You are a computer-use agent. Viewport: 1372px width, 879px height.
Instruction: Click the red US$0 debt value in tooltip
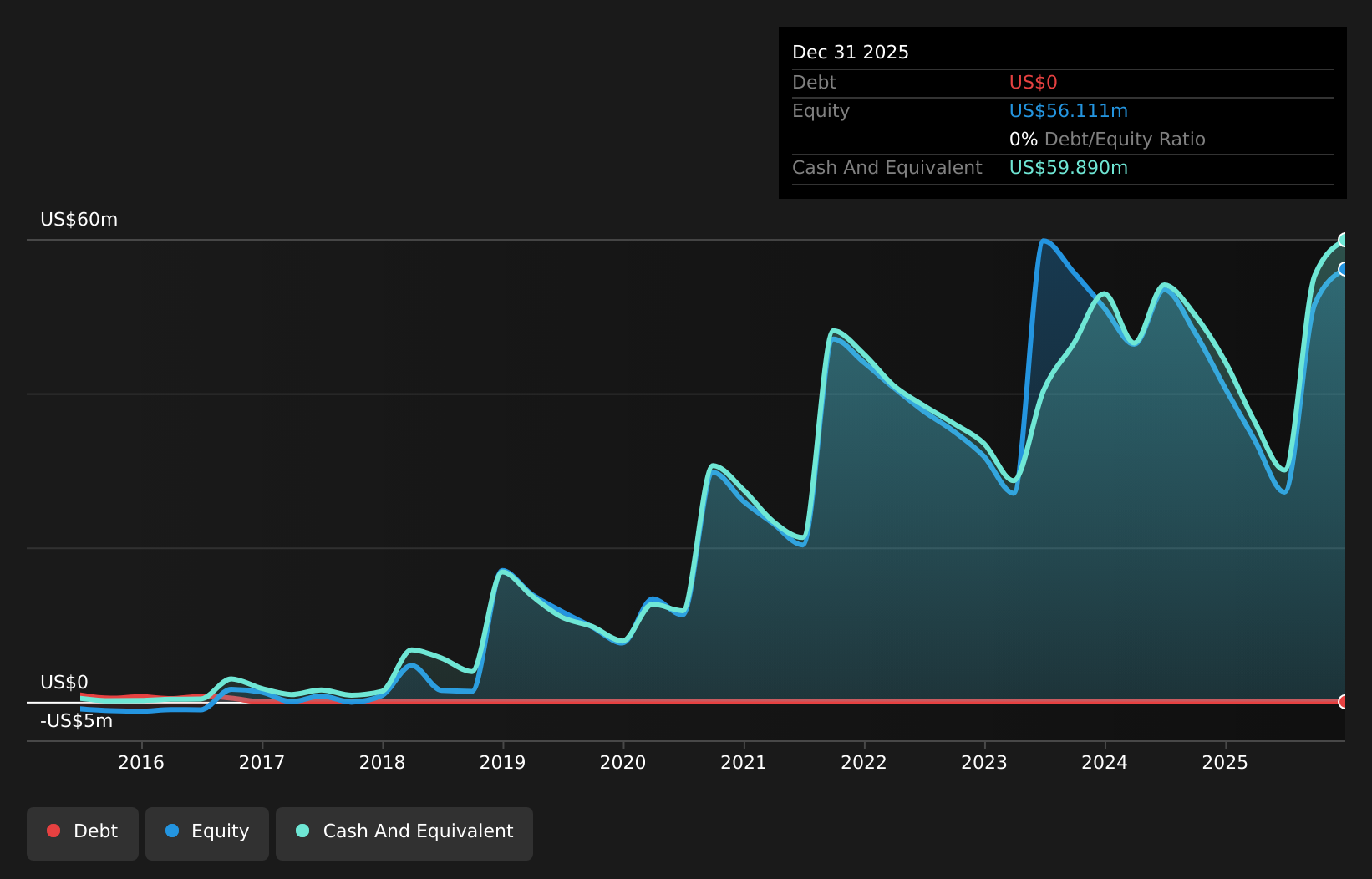tap(1034, 83)
